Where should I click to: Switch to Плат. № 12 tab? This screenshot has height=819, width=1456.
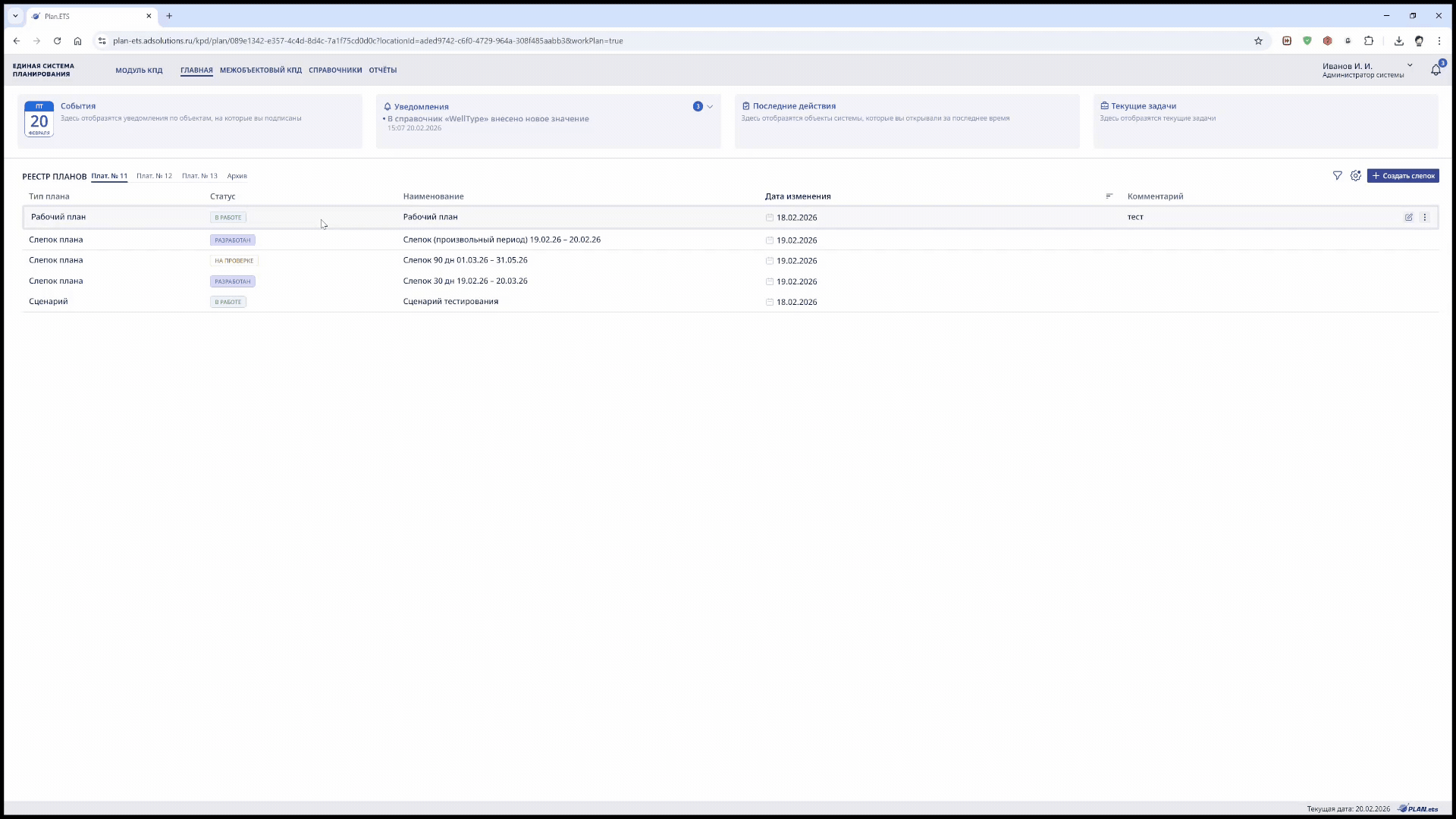point(154,176)
